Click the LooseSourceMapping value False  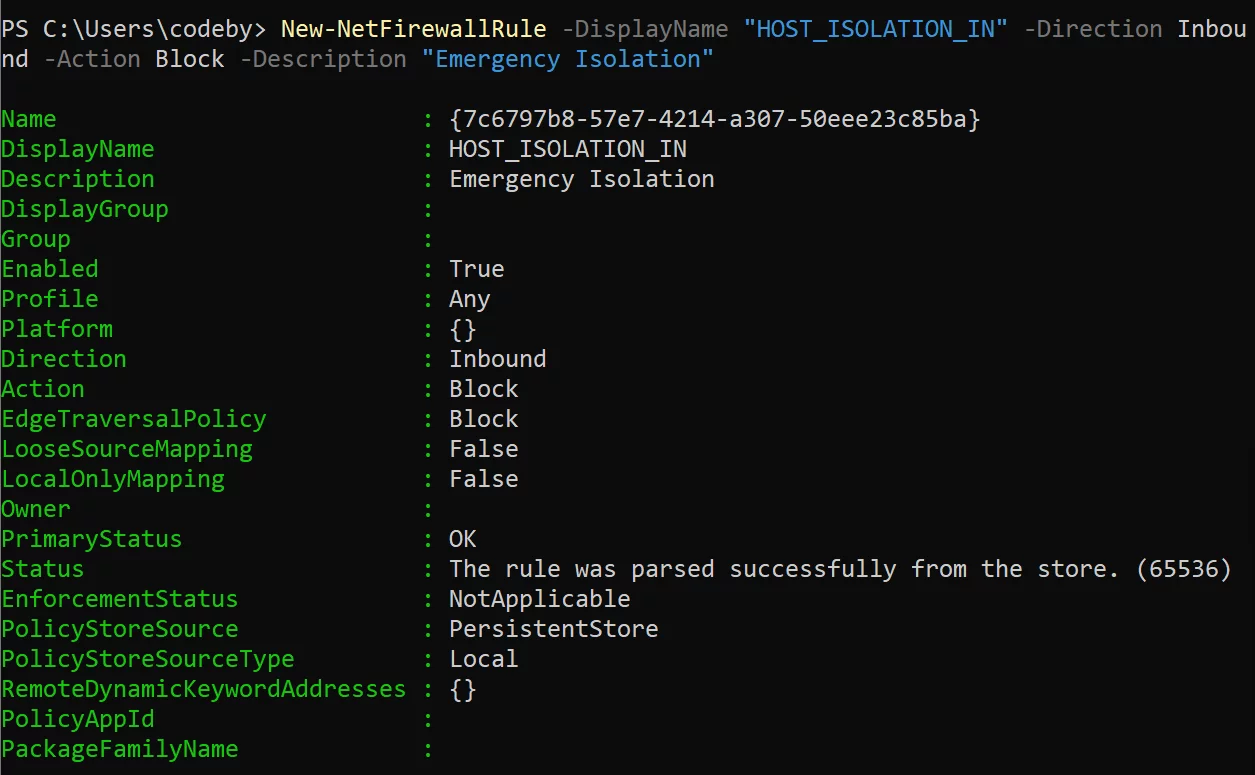pos(484,449)
